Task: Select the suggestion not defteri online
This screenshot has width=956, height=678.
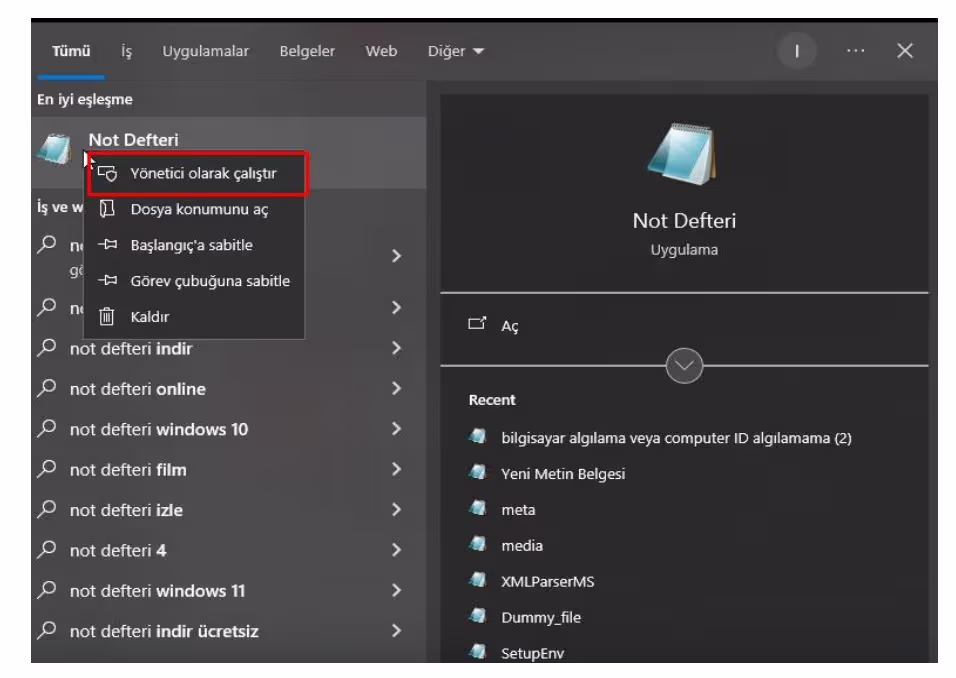Action: tap(138, 389)
